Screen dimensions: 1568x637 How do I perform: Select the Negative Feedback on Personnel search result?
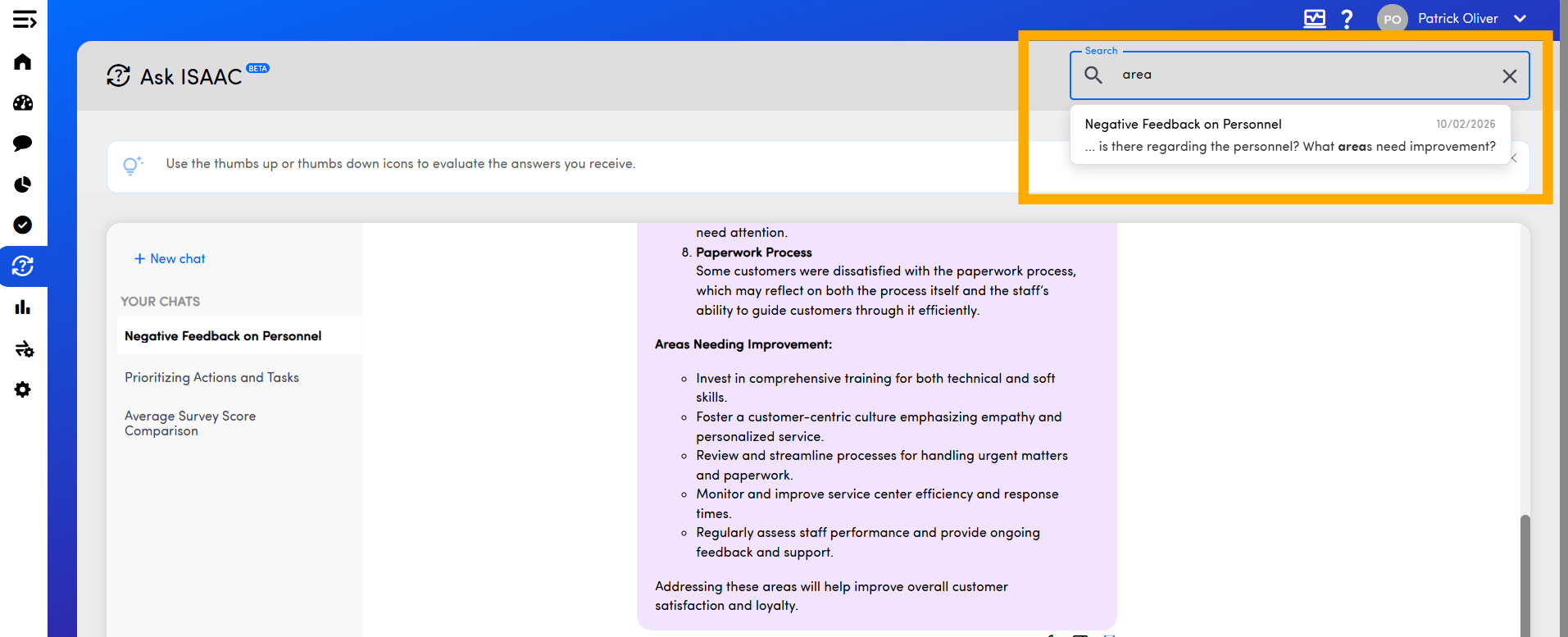(1289, 135)
